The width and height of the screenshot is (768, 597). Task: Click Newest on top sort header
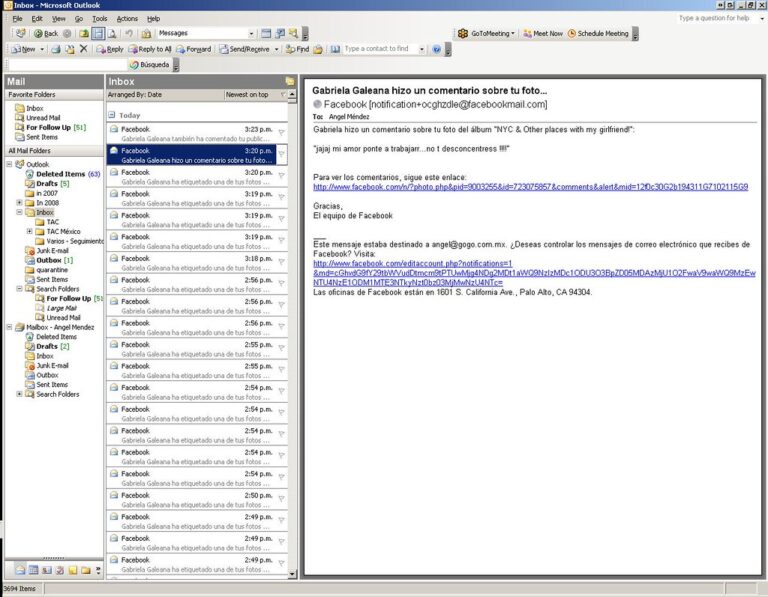(x=247, y=95)
